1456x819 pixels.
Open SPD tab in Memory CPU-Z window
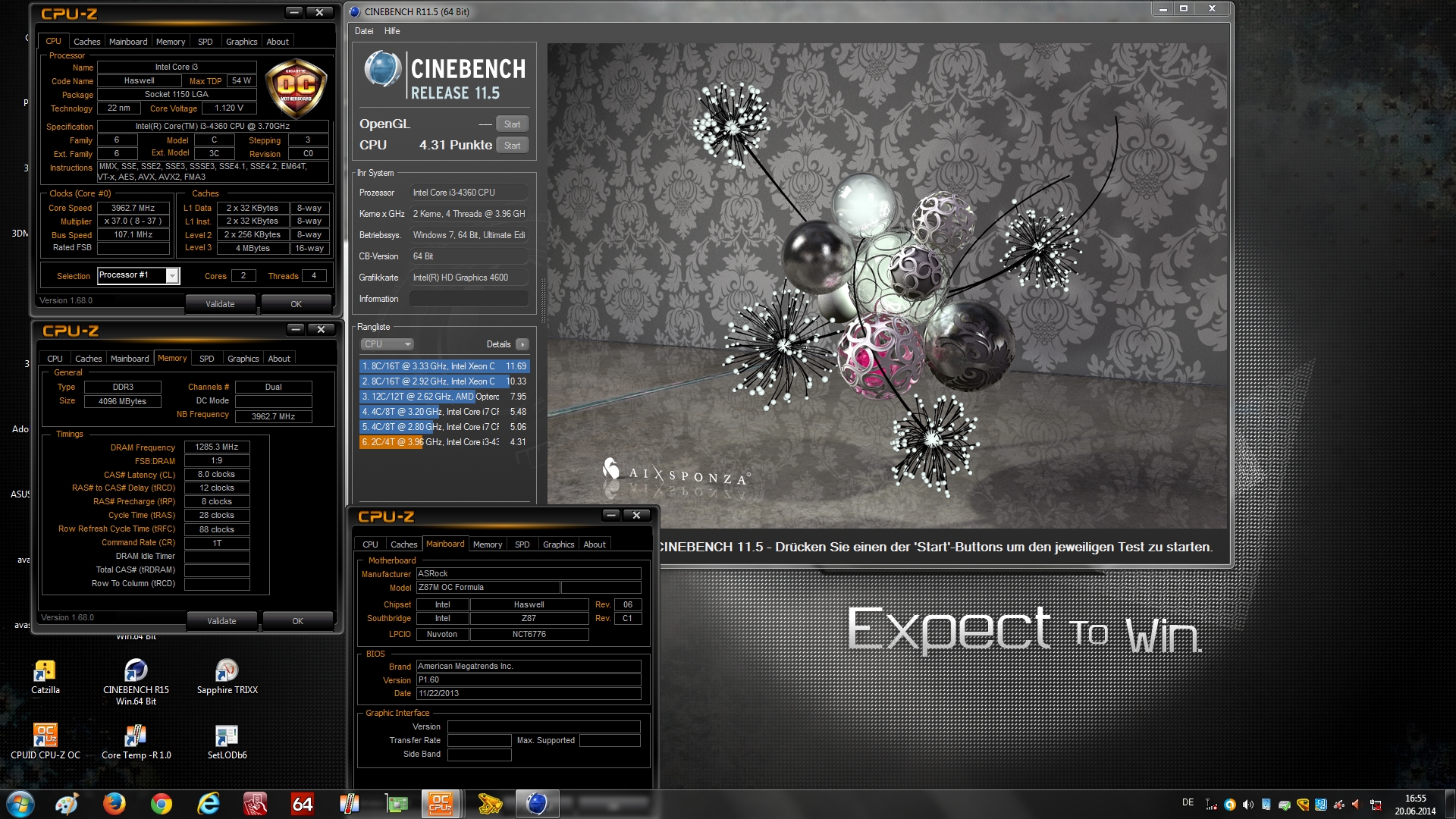207,359
